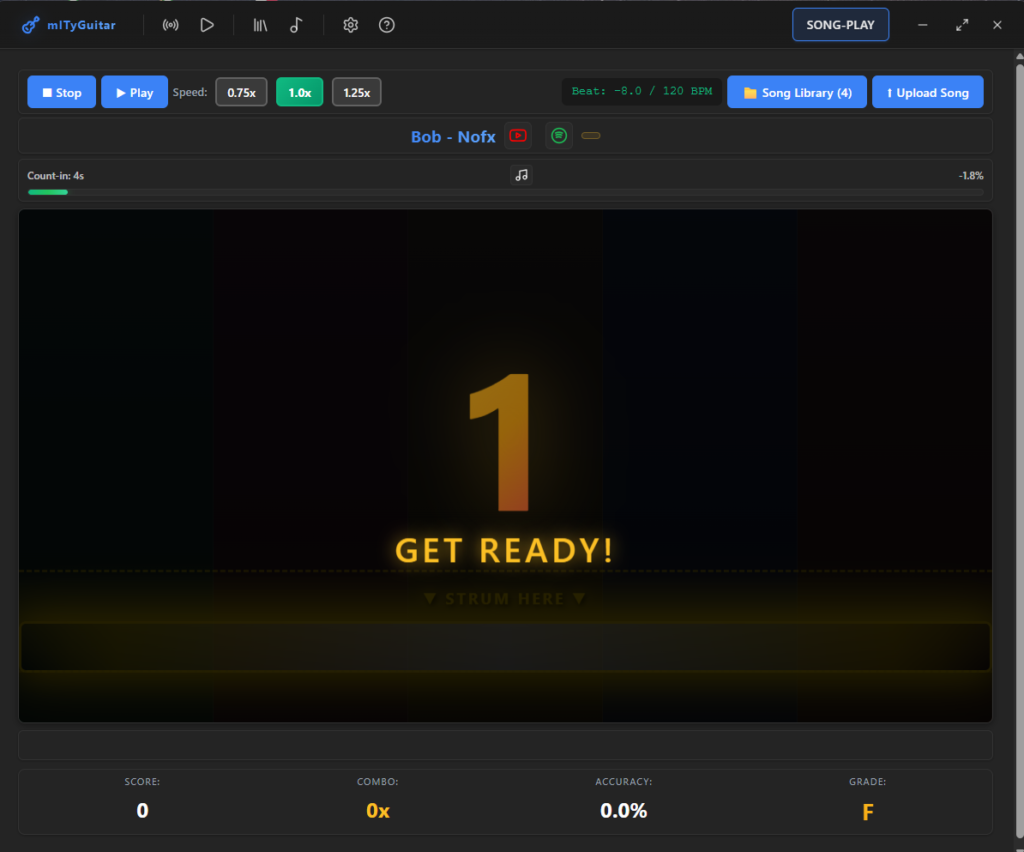The width and height of the screenshot is (1024, 852).
Task: Click the mITyGuitar guitar logo
Action: [x=31, y=25]
